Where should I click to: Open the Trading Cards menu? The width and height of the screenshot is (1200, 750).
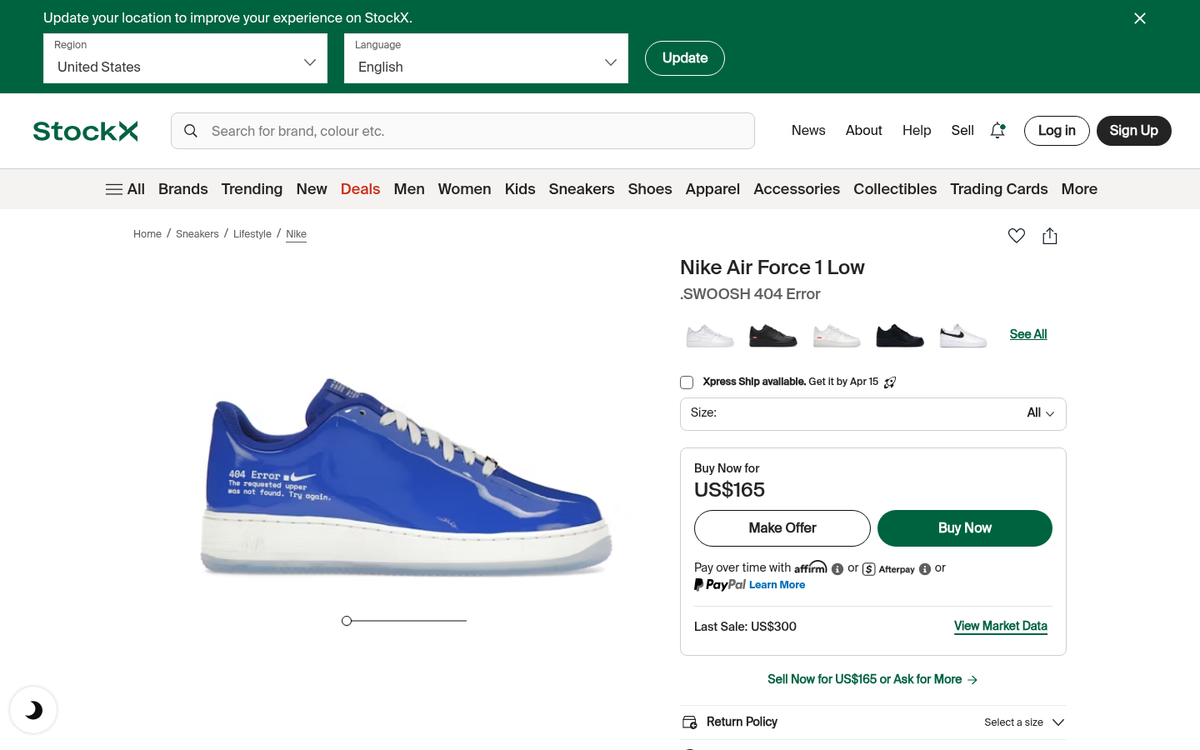click(998, 189)
